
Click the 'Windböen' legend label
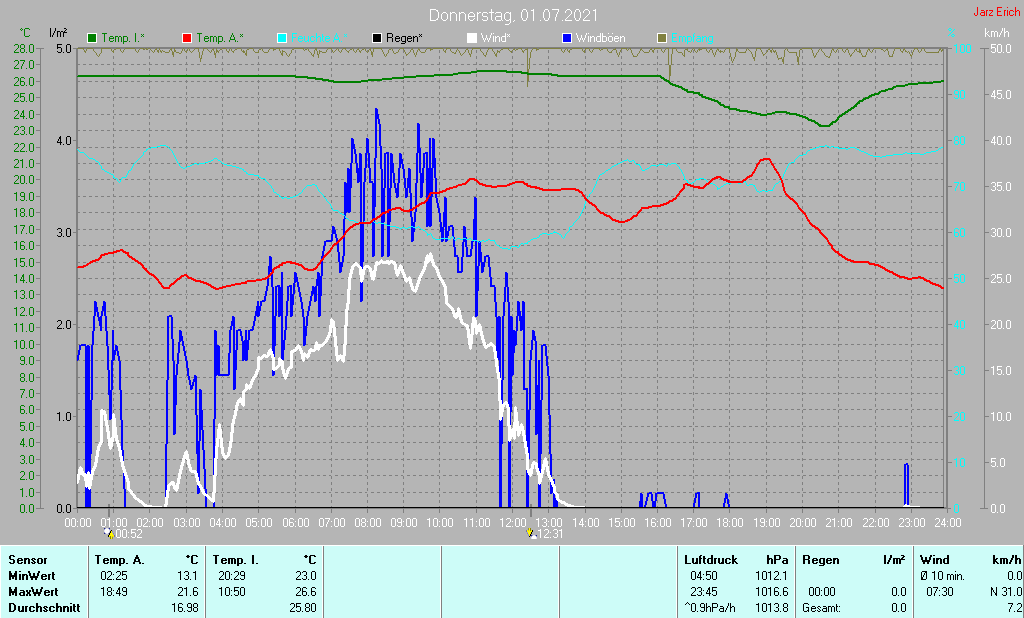[x=600, y=38]
